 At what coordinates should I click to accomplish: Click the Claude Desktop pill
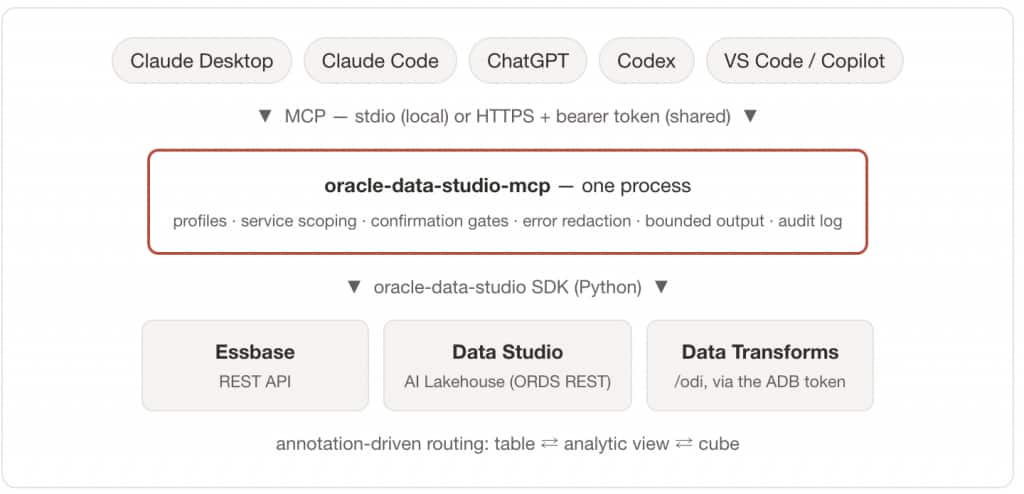[x=202, y=61]
